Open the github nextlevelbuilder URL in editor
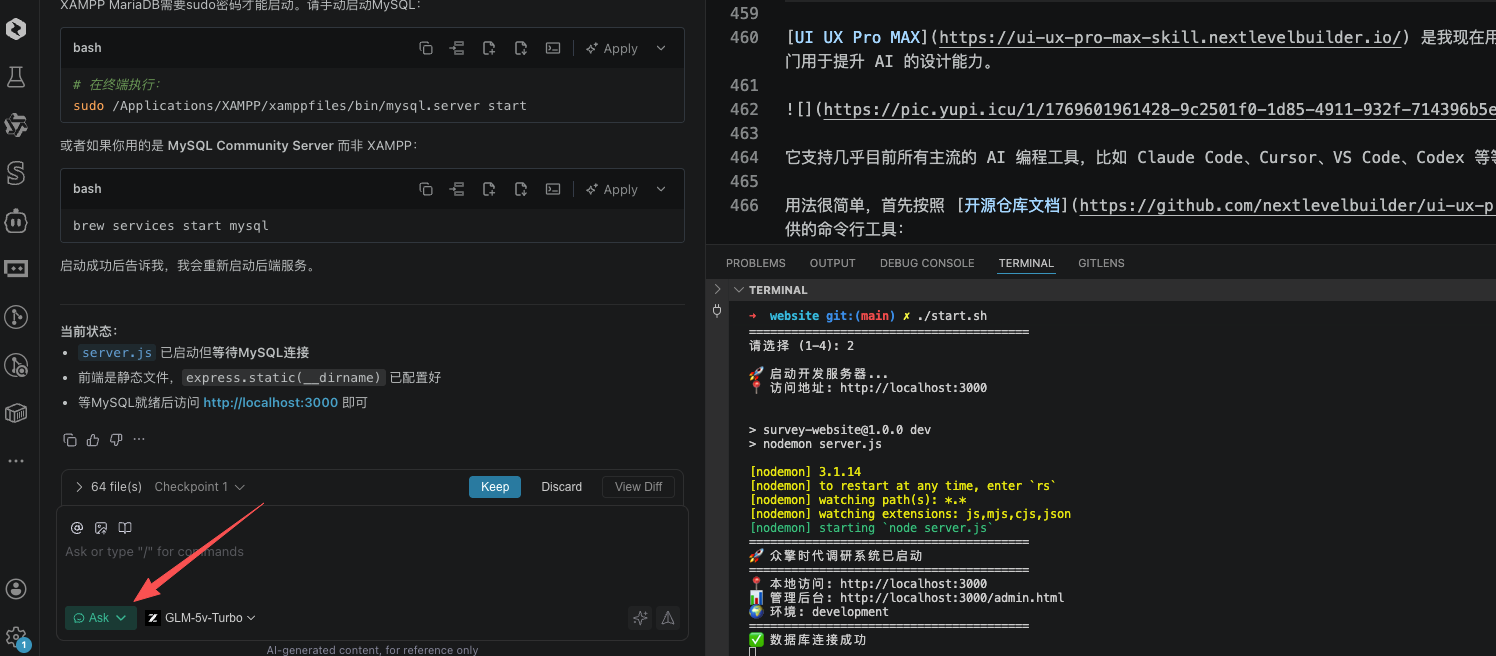 1288,206
